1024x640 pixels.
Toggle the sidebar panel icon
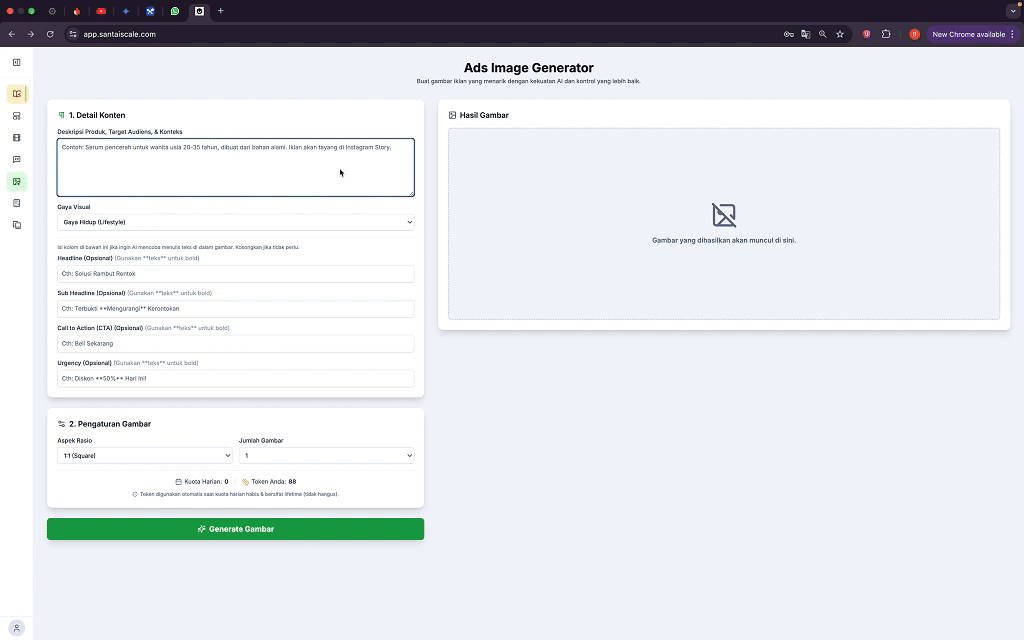coord(16,62)
